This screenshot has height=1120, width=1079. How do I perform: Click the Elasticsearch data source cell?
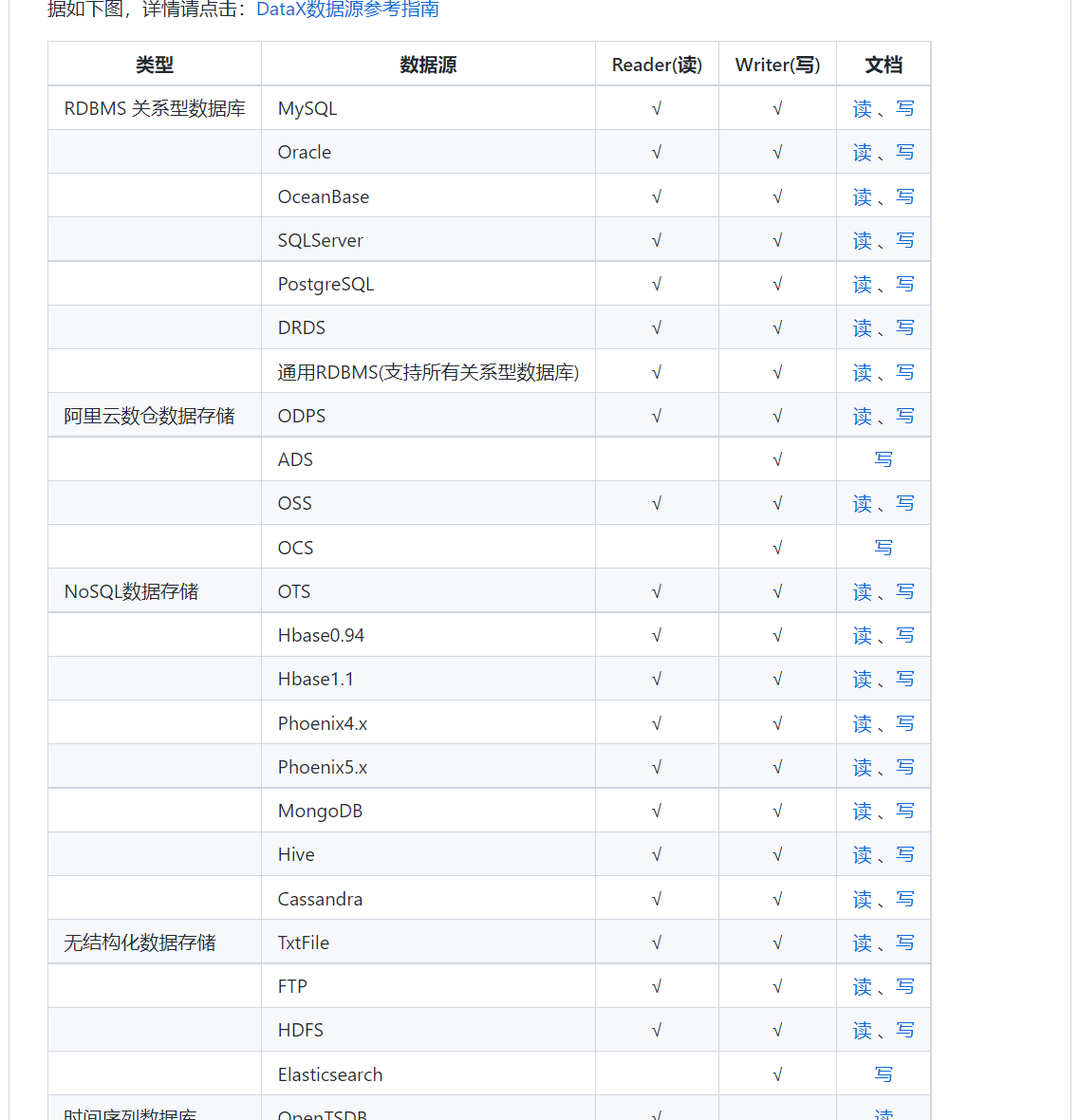click(x=428, y=1074)
